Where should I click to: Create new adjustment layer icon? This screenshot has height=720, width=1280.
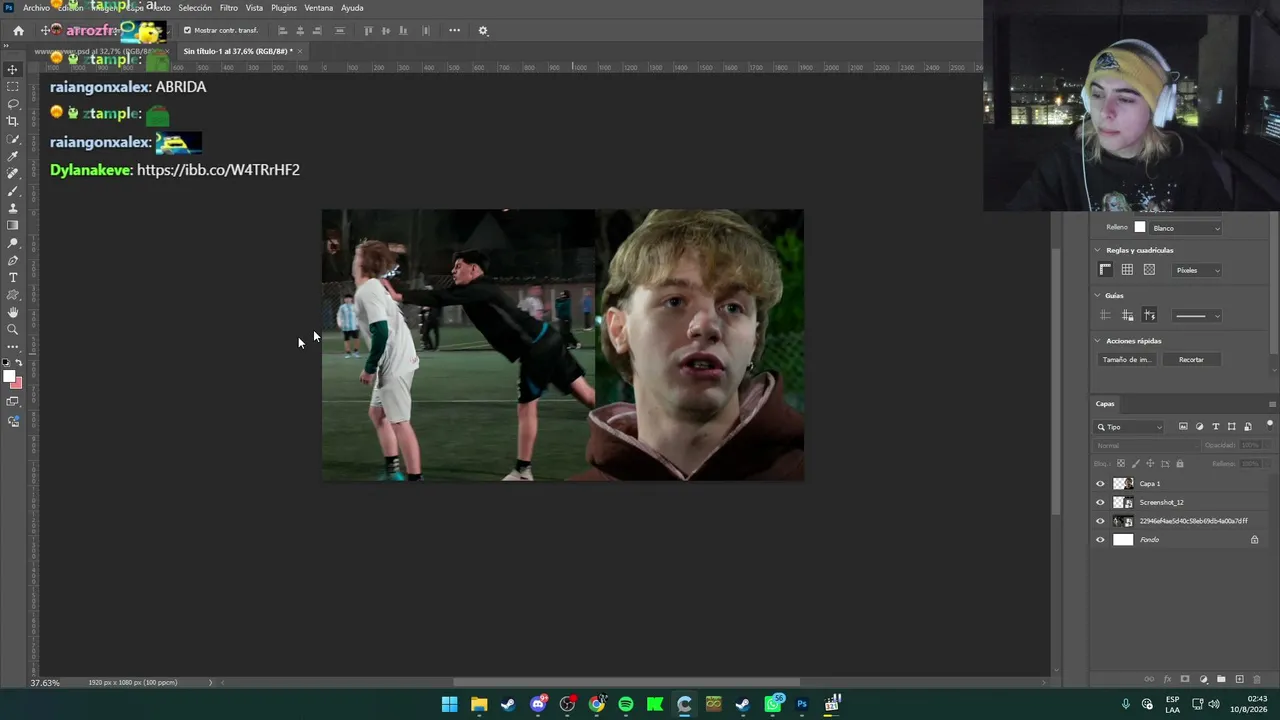1203,679
